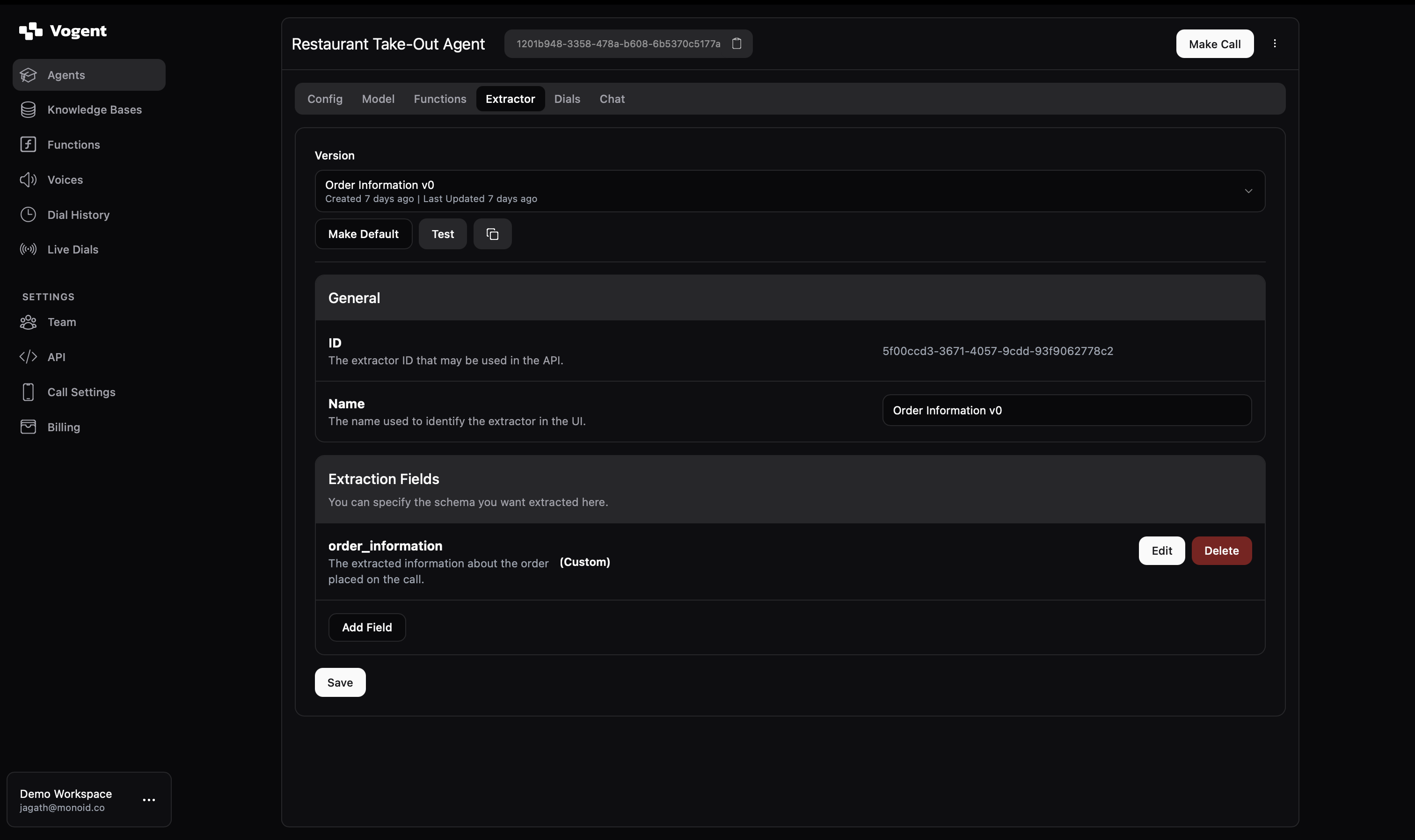
Task: Copy the agent ID with clipboard icon
Action: click(x=736, y=43)
